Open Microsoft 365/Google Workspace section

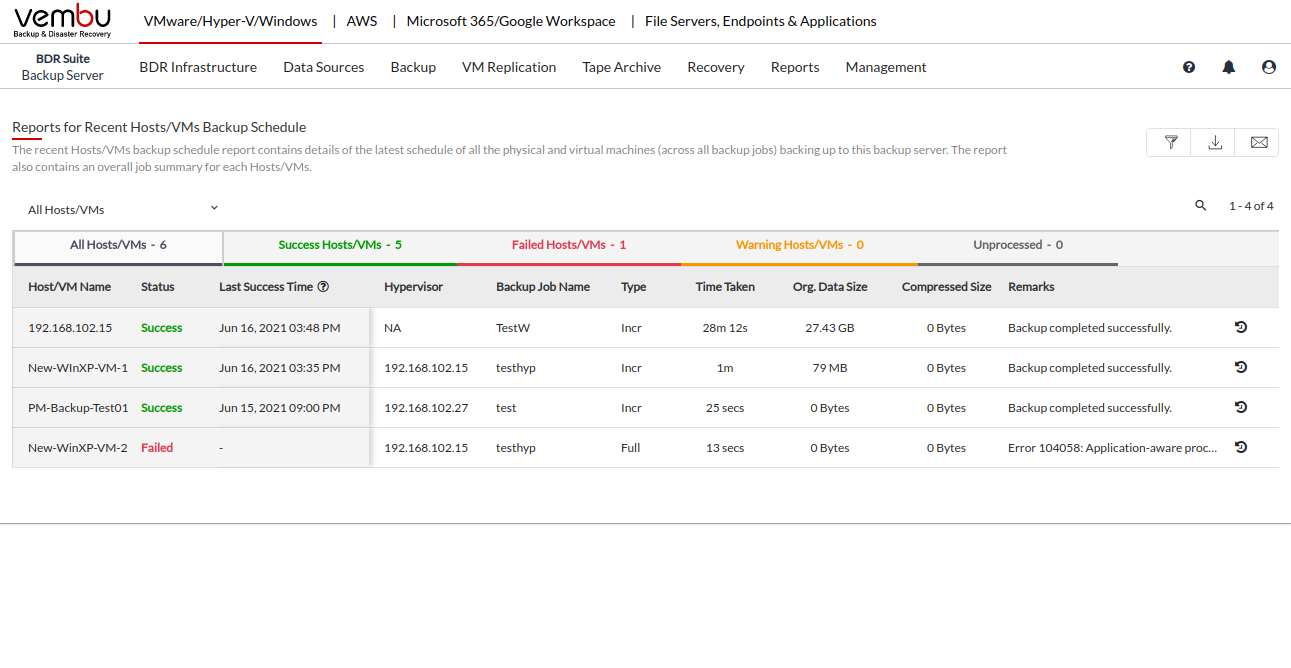[x=511, y=21]
